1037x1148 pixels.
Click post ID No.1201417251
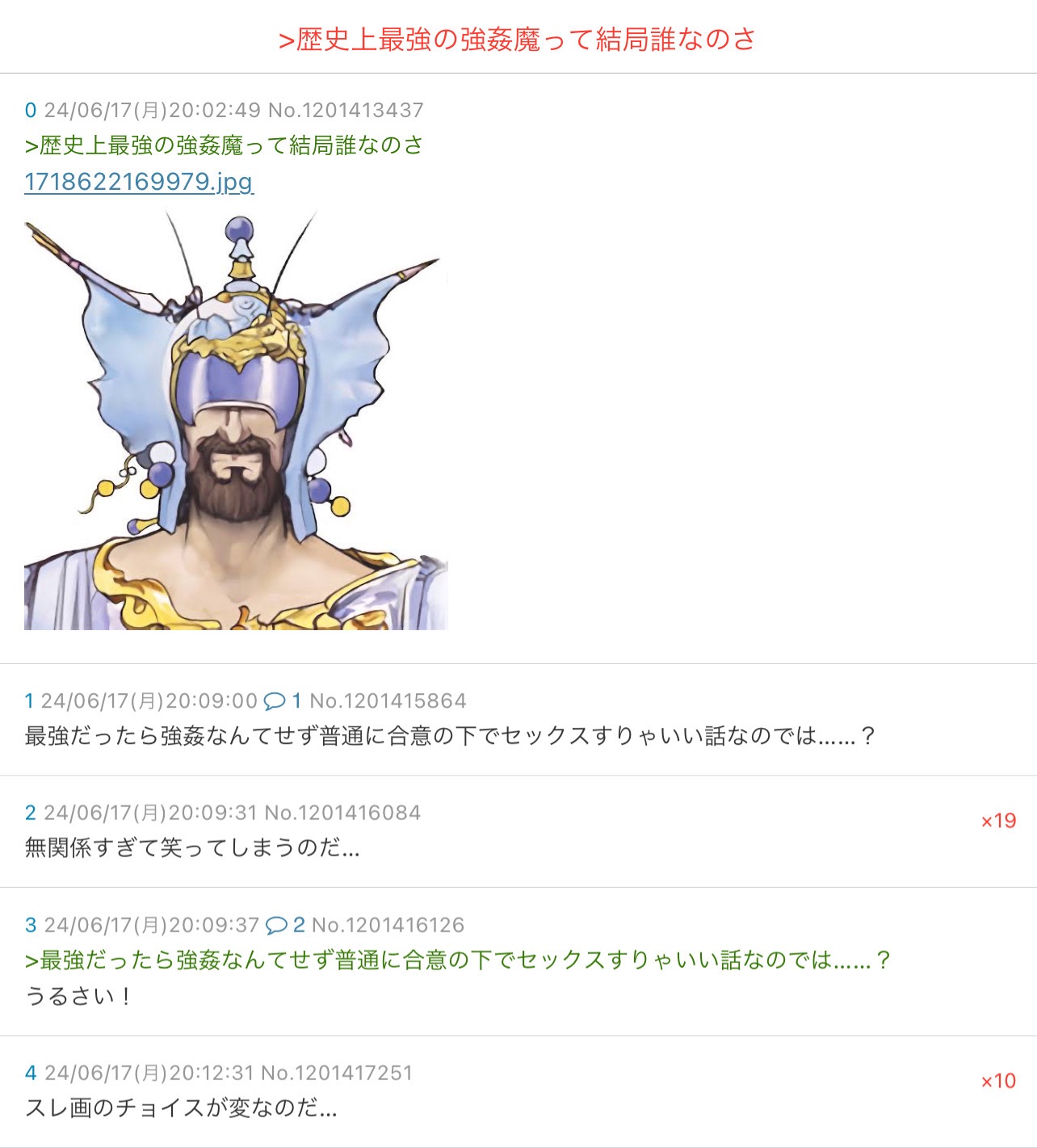pos(337,1073)
